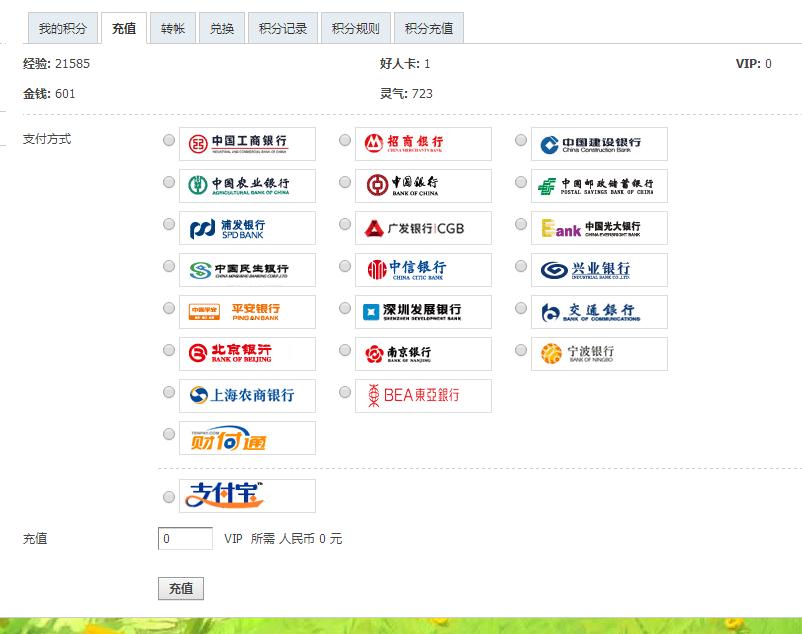Viewport: 802px width, 634px height.
Task: Choose 兴业银行 radio option
Action: (521, 266)
